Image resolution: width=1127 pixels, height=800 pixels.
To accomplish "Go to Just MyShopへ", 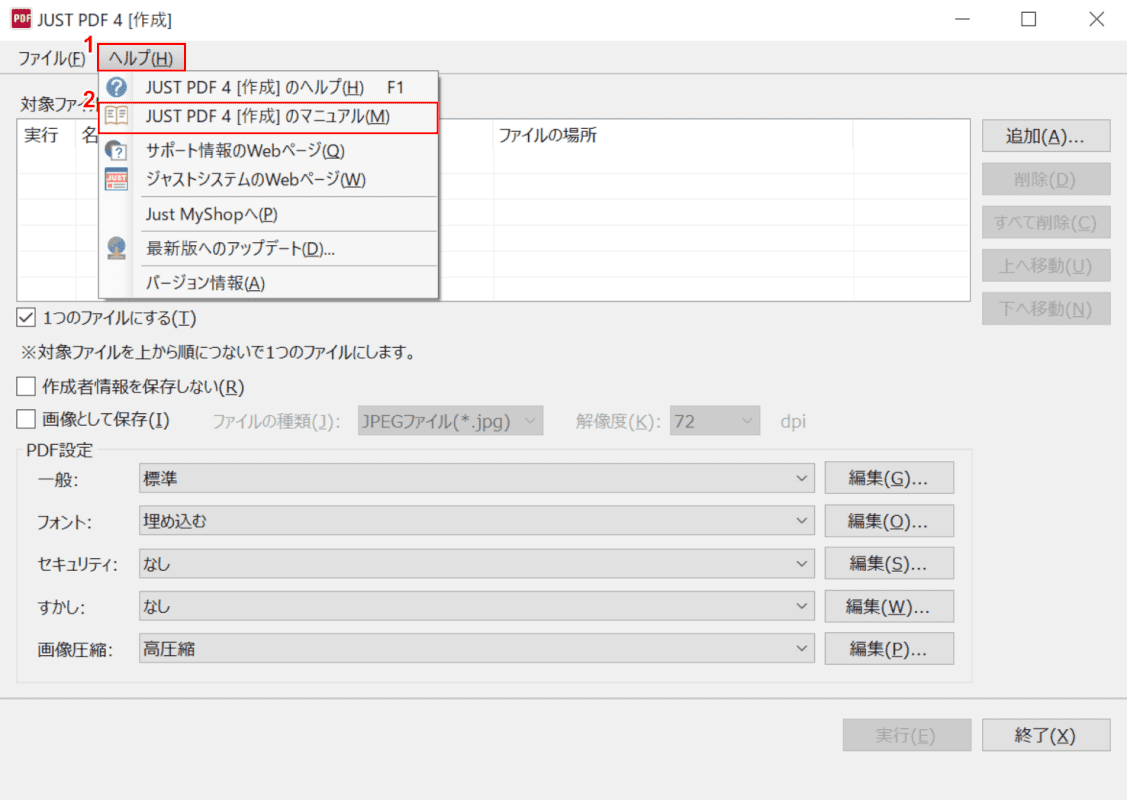I will tap(268, 214).
